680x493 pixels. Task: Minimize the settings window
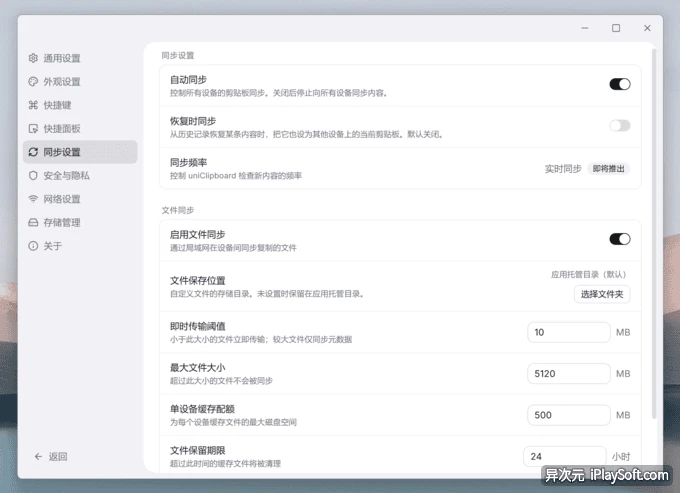585,28
